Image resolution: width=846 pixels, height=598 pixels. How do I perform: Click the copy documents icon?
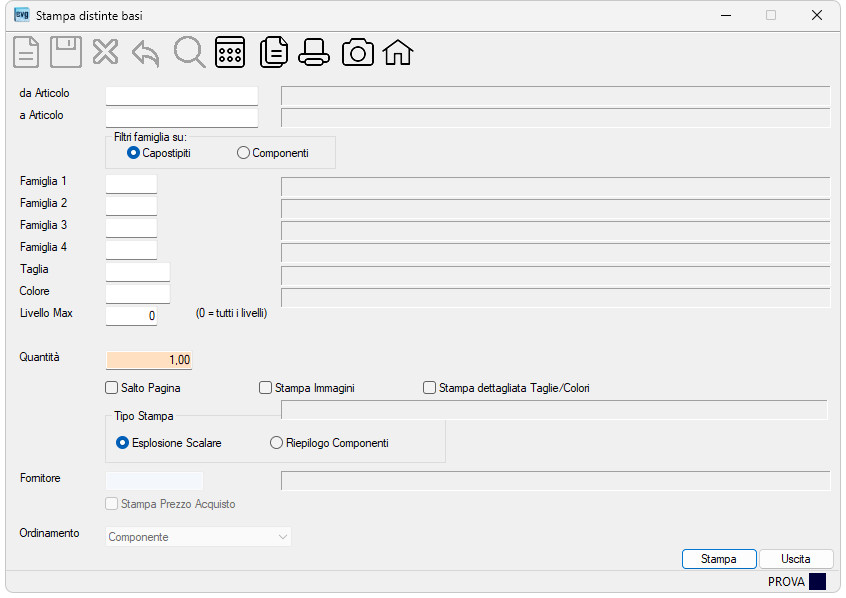click(x=274, y=52)
